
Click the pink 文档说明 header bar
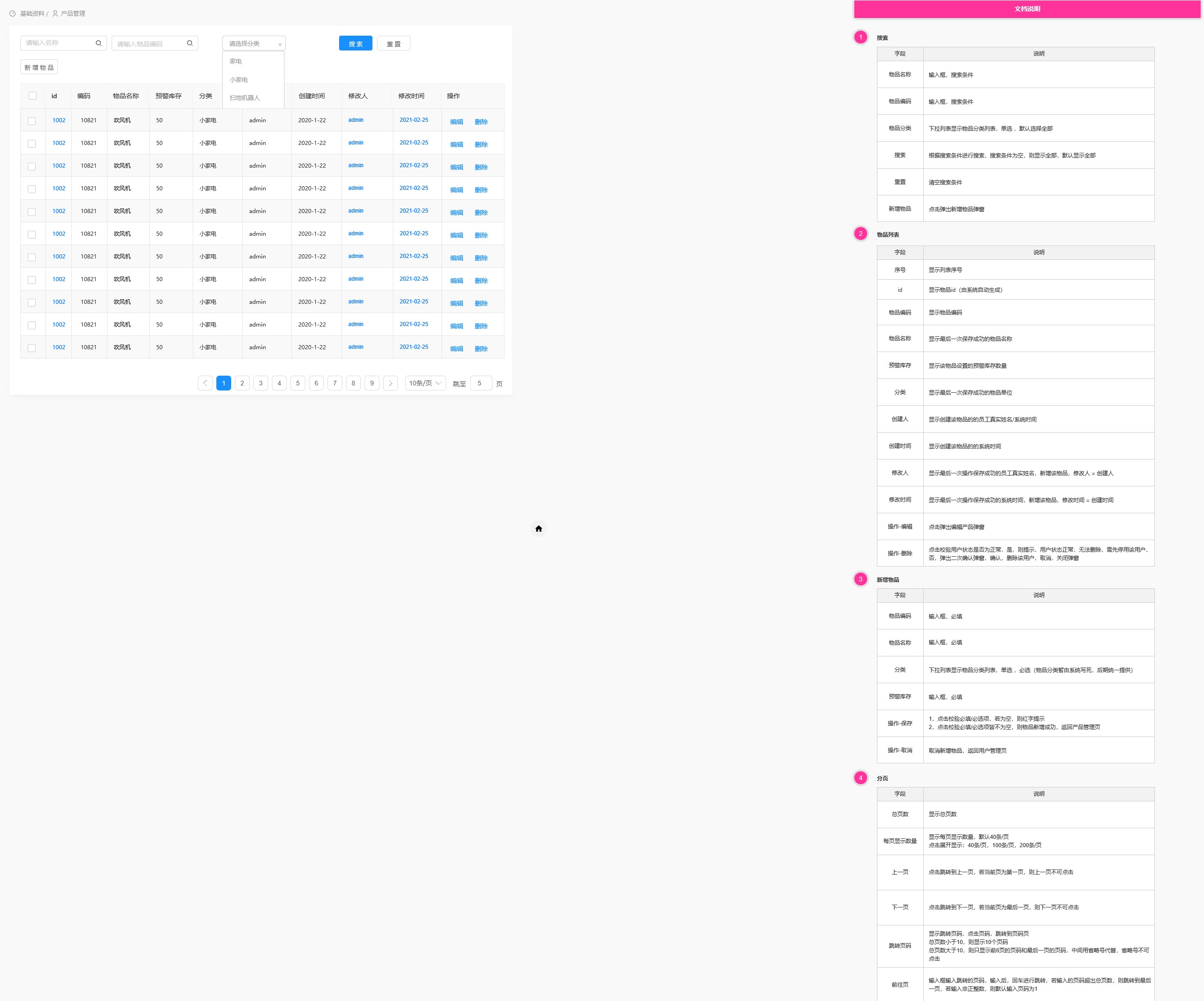pos(1027,9)
